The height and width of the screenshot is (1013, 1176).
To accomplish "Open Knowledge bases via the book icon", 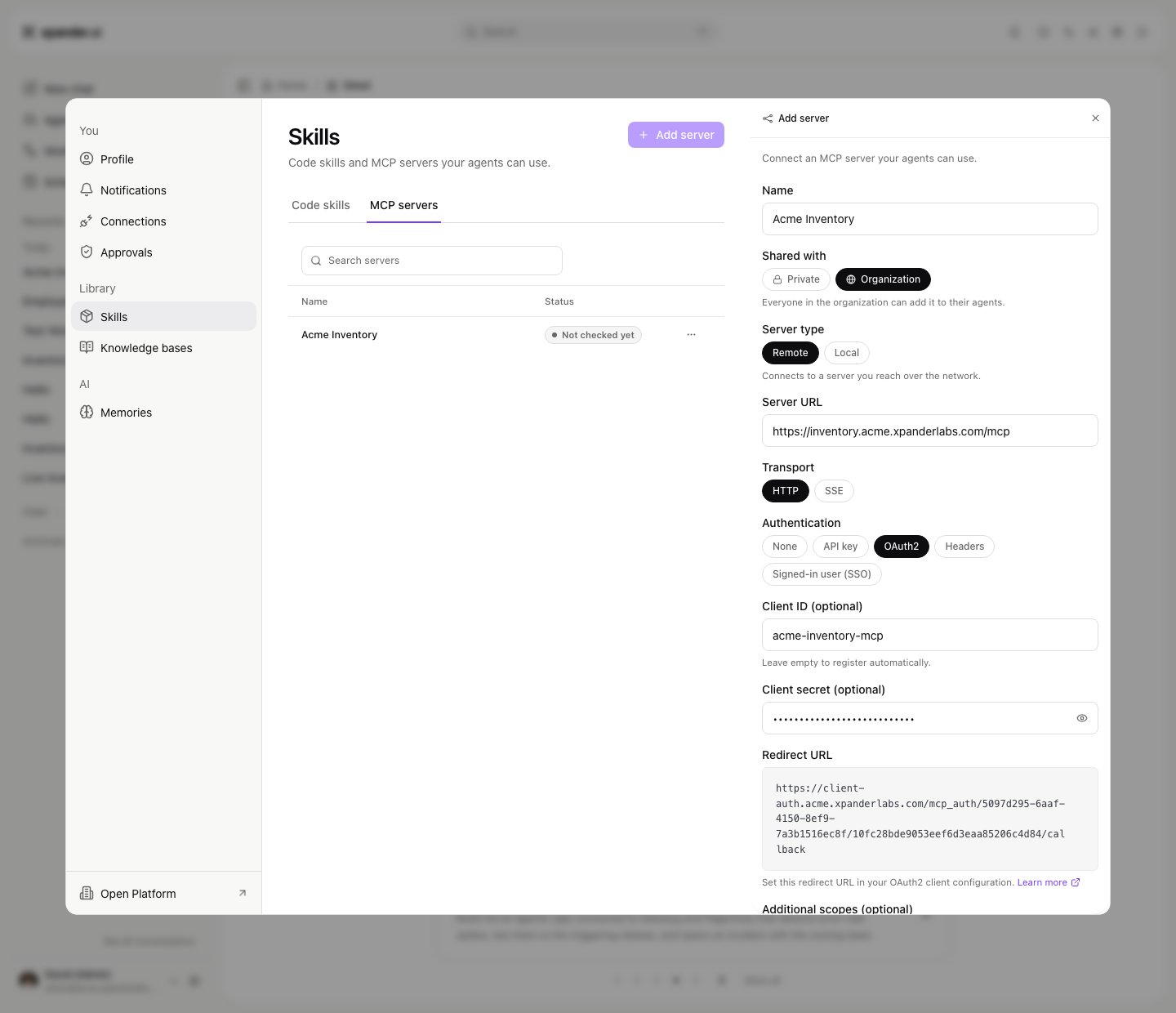I will coord(87,348).
